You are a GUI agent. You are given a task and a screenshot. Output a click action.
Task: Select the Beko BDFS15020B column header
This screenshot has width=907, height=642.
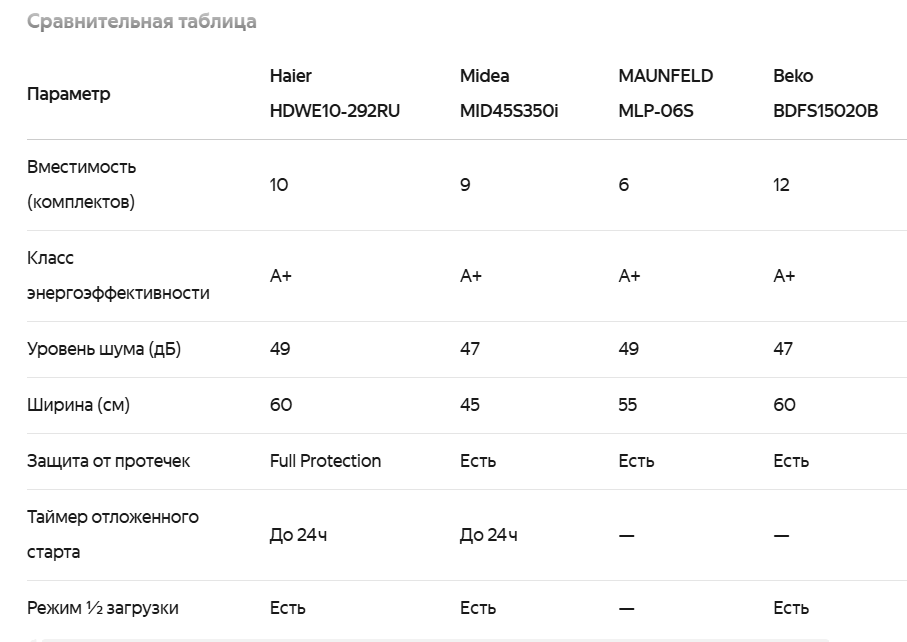[825, 93]
